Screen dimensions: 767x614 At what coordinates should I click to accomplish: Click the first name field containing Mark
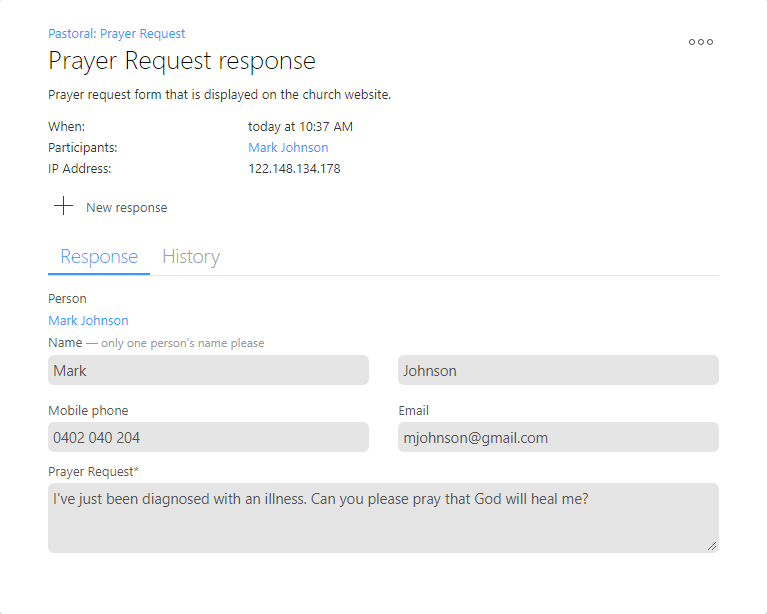208,371
